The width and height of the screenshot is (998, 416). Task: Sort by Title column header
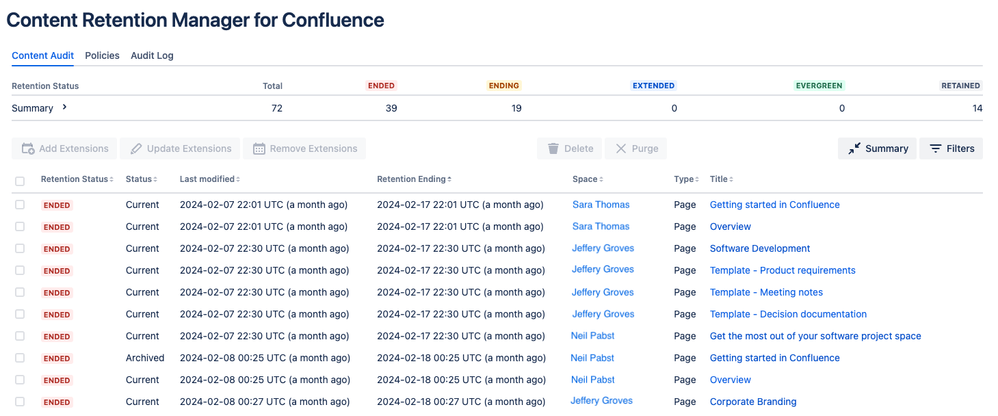point(722,179)
